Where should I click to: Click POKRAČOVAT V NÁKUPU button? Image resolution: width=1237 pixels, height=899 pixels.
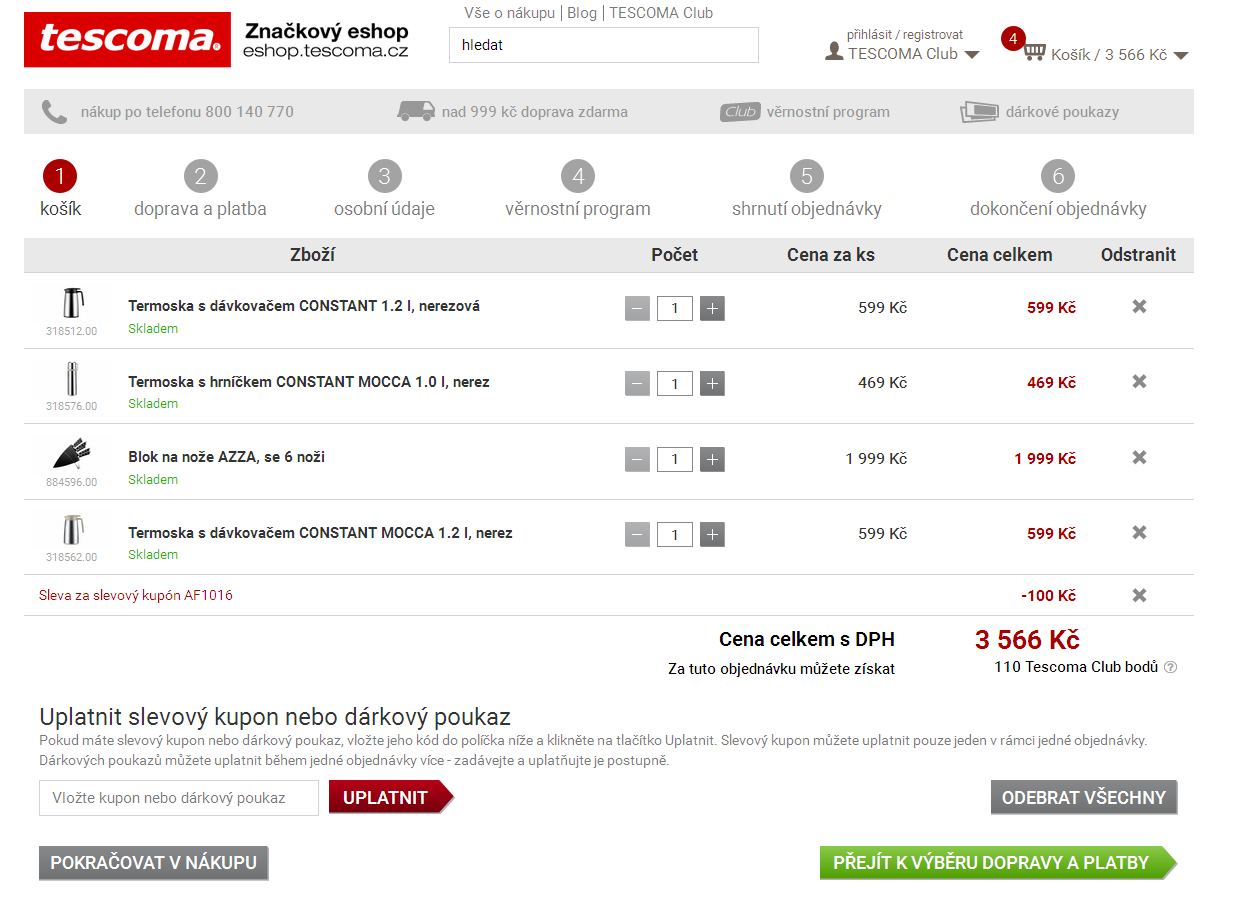tap(154, 863)
